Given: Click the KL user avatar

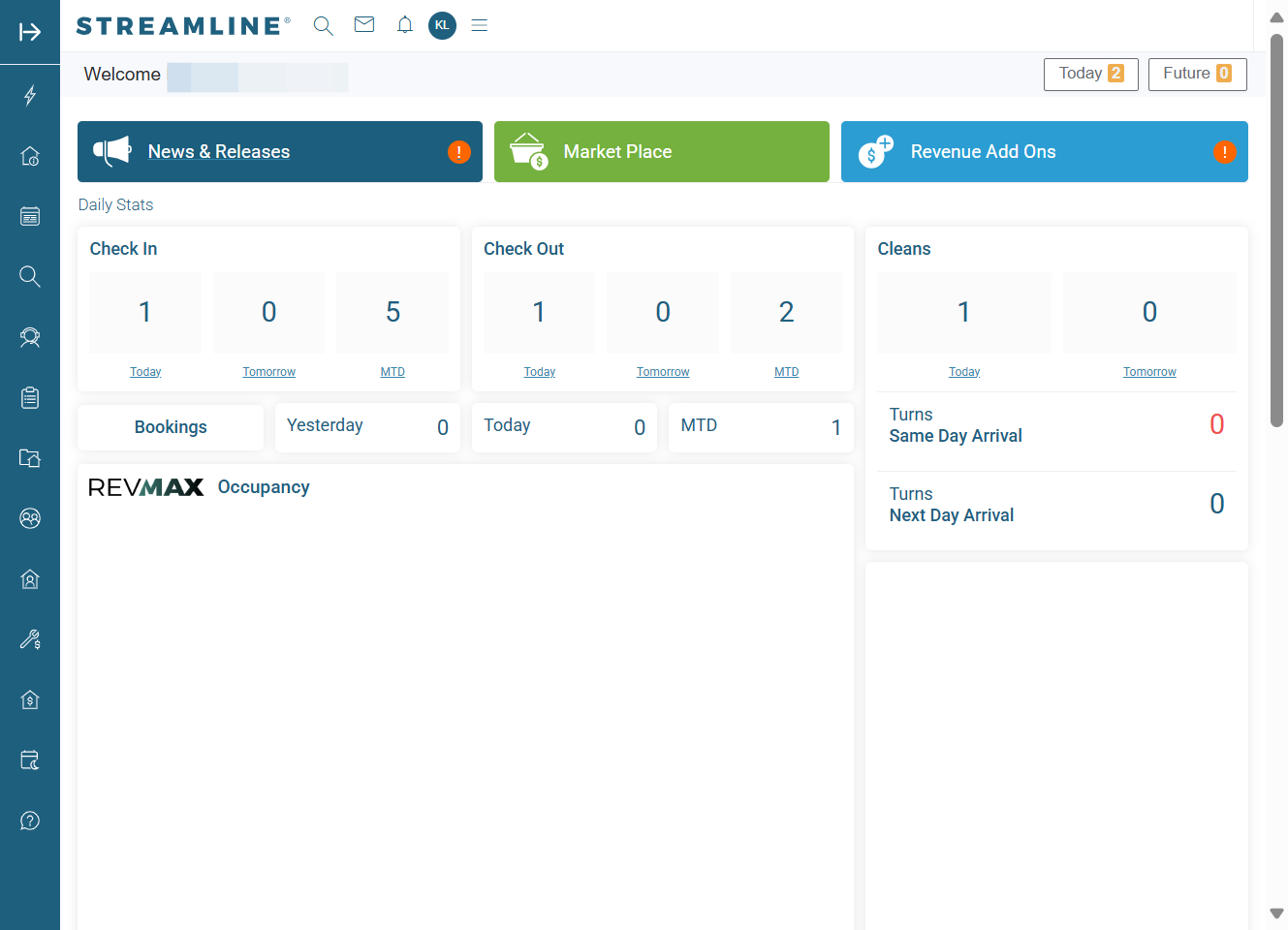Looking at the screenshot, I should click(442, 25).
